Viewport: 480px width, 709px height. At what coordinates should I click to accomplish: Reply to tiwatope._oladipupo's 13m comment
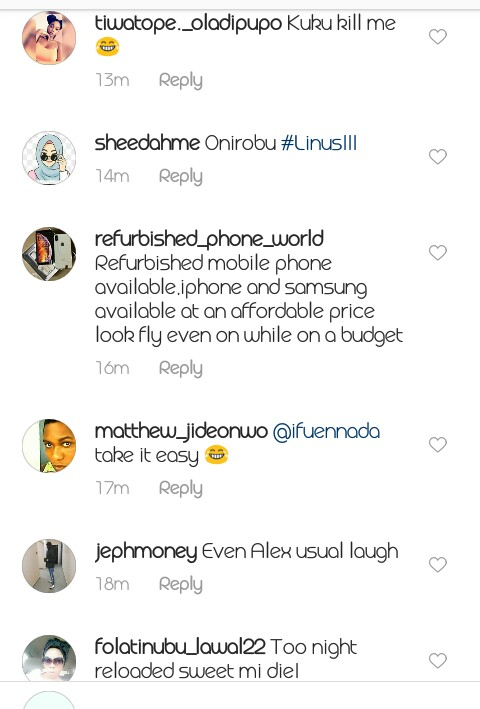(180, 81)
